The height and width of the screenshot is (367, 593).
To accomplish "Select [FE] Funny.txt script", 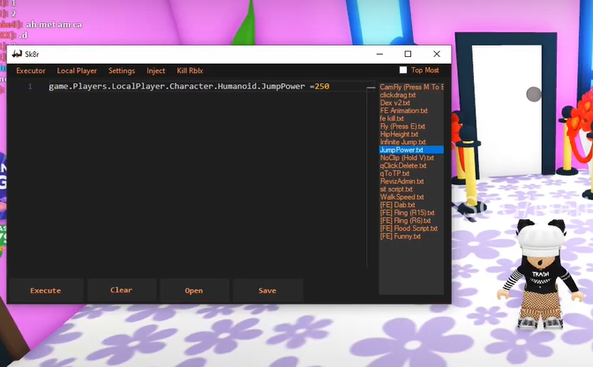I will (400, 236).
